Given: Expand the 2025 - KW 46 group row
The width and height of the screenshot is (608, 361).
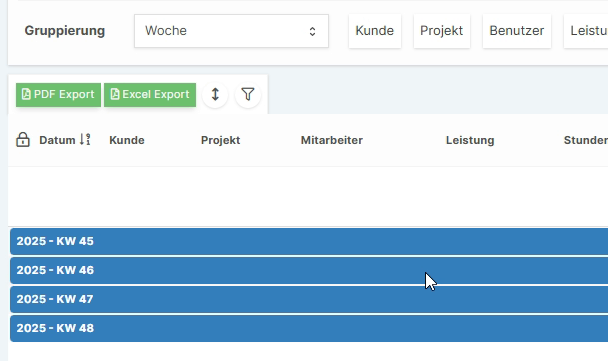Looking at the screenshot, I should coord(309,270).
